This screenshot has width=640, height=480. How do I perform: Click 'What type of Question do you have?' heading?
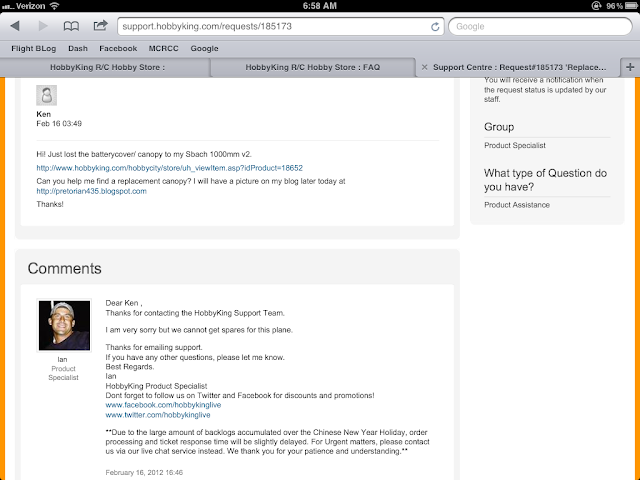(545, 180)
